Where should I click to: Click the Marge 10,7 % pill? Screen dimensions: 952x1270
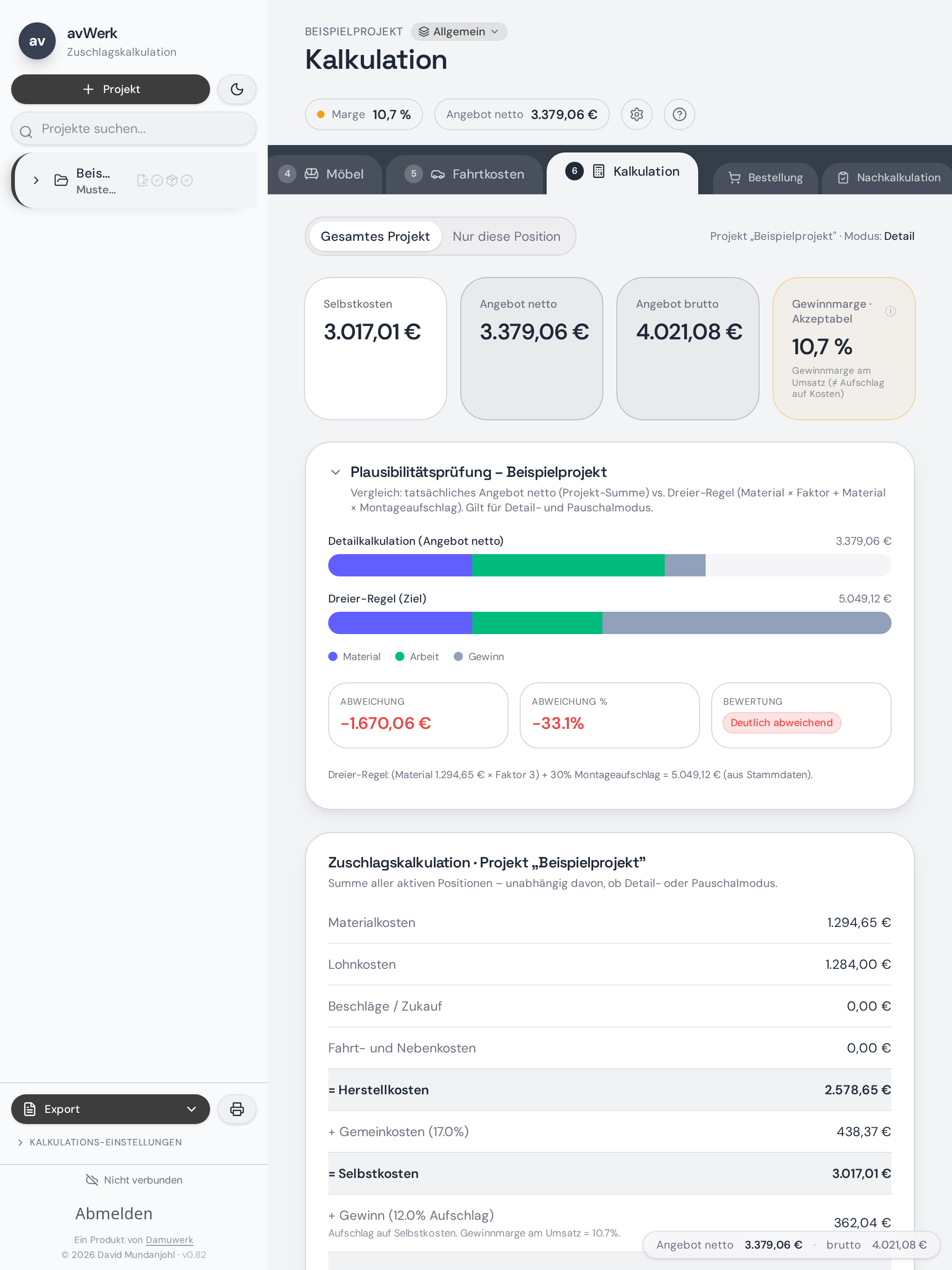tap(364, 114)
